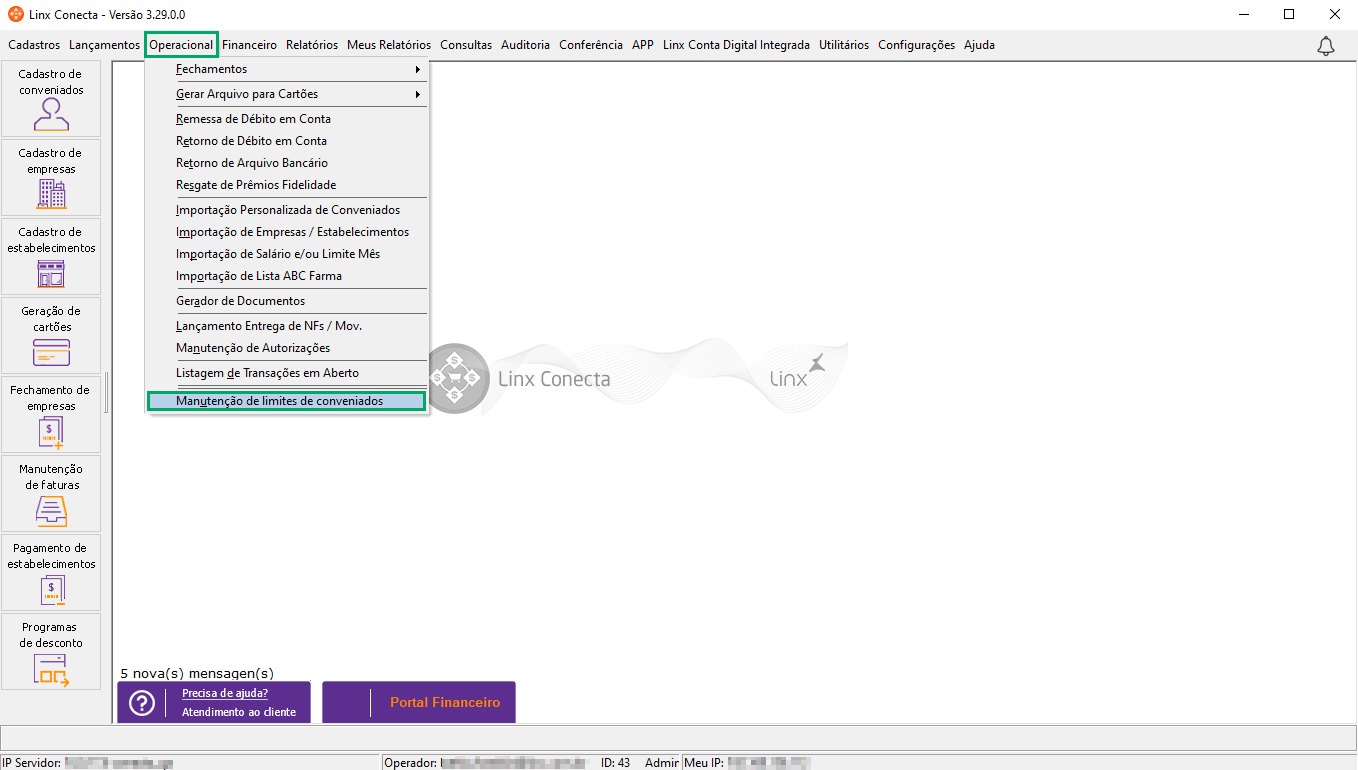1358x770 pixels.
Task: Open the Configurações menu
Action: point(917,45)
